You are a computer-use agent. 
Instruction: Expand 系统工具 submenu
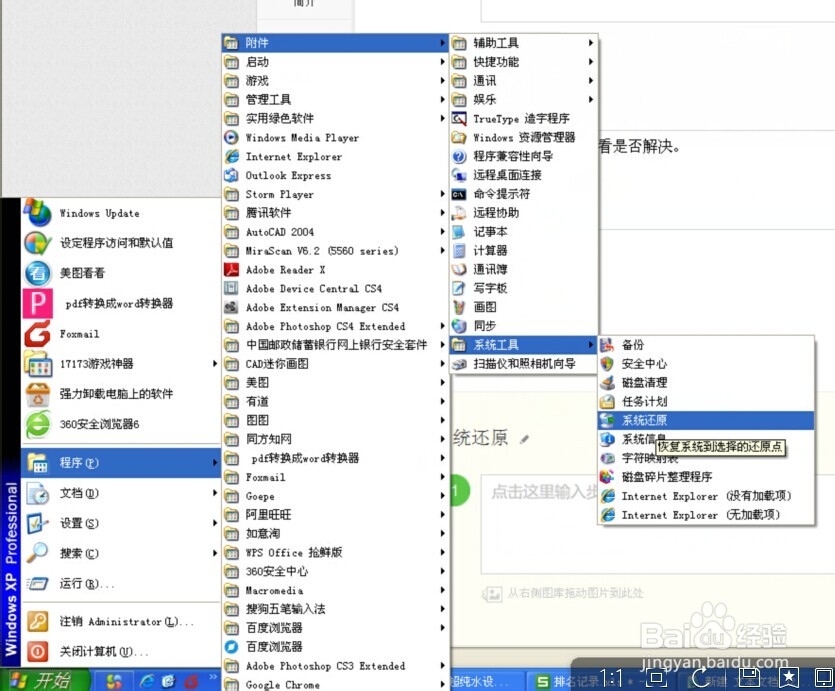pos(523,344)
